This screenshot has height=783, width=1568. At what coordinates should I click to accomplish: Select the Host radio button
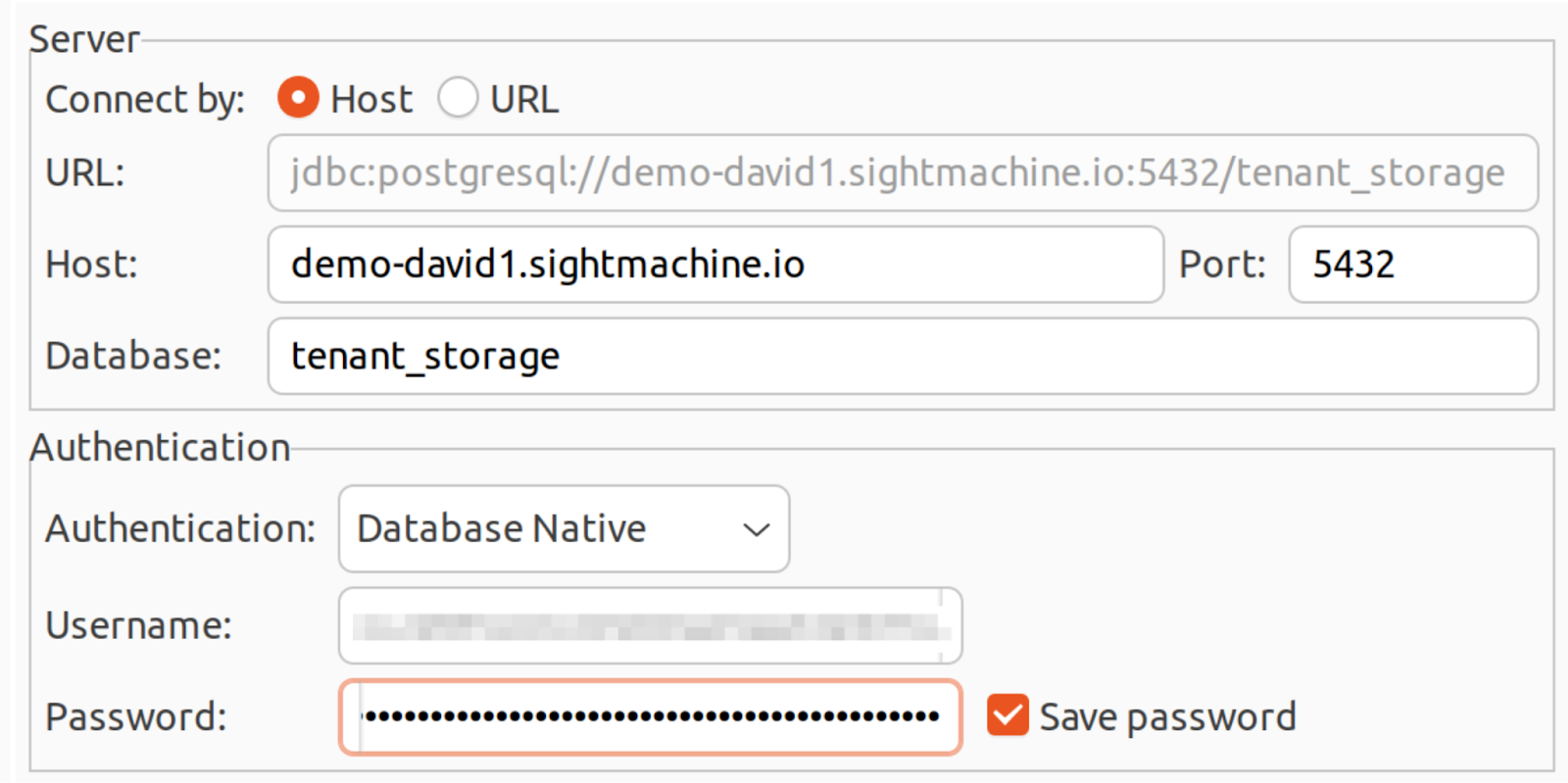298,98
